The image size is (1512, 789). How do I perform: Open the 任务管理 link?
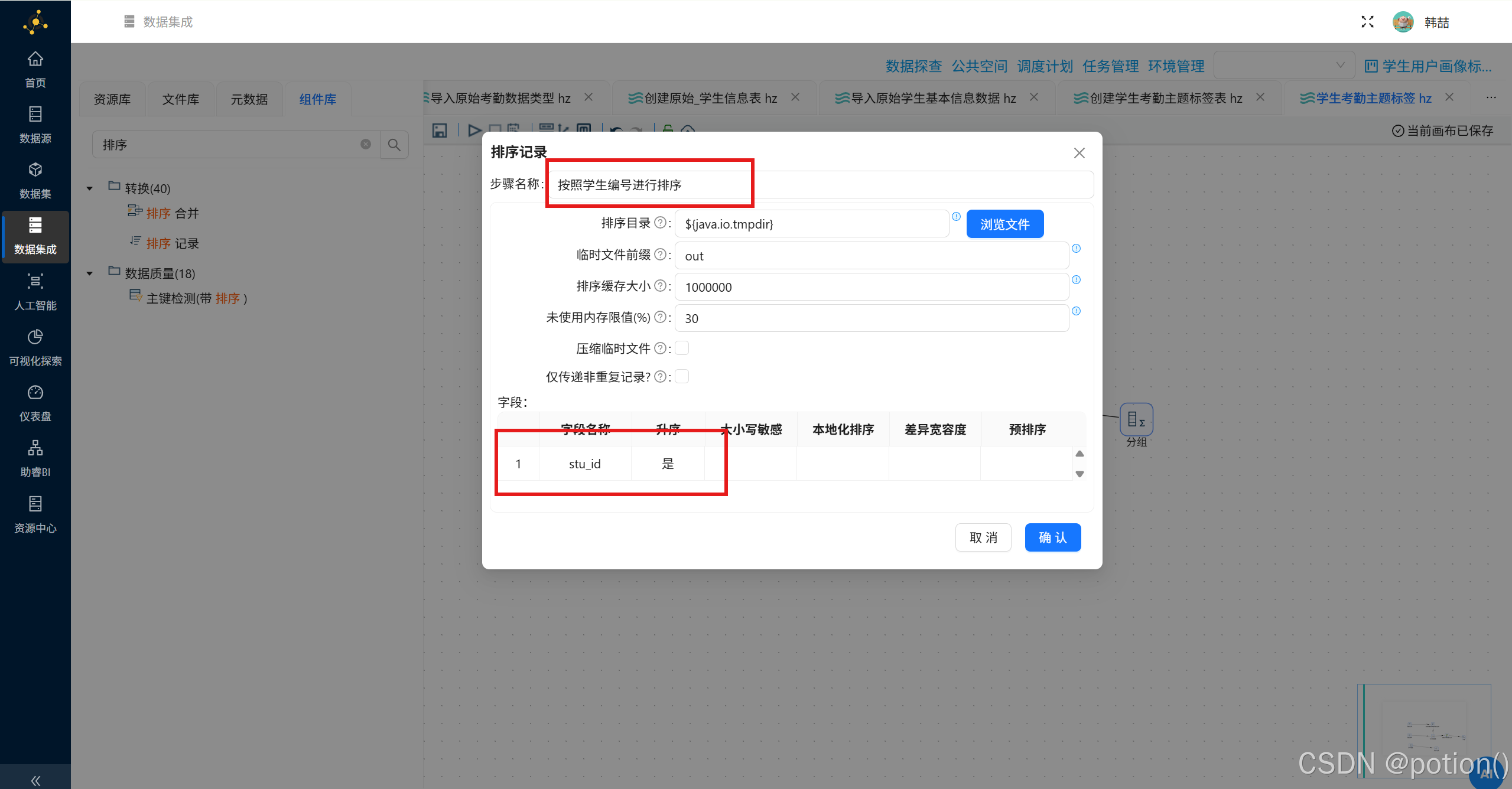pos(1110,66)
